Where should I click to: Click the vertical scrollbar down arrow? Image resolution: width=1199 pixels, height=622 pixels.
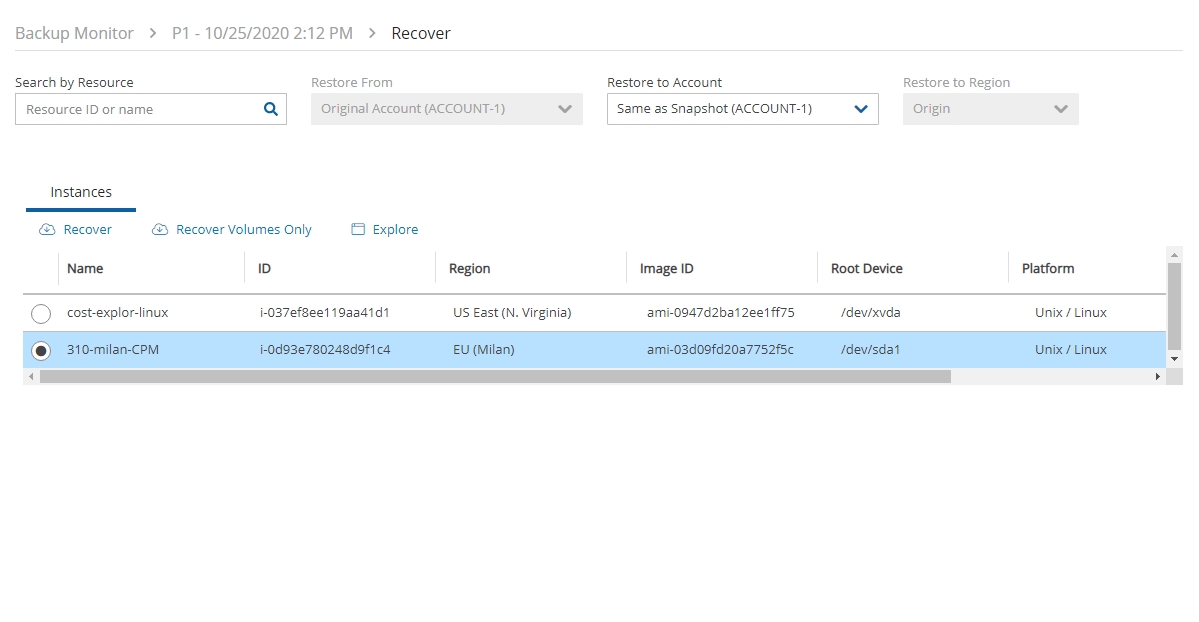pos(1175,358)
